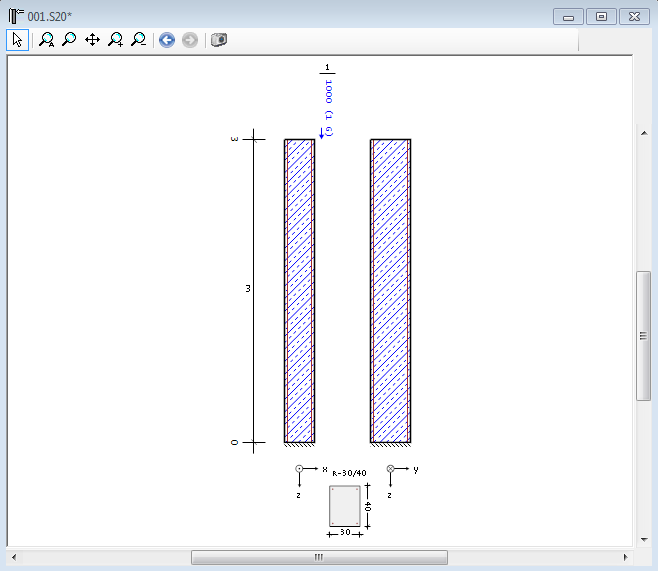Close the 001.S20 window
The height and width of the screenshot is (571, 658).
click(634, 17)
